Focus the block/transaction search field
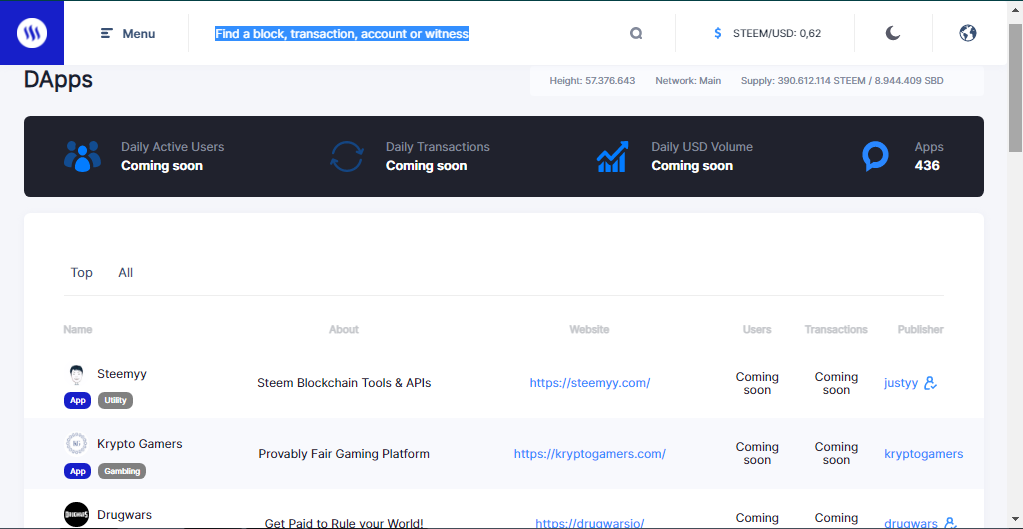 pyautogui.click(x=342, y=34)
